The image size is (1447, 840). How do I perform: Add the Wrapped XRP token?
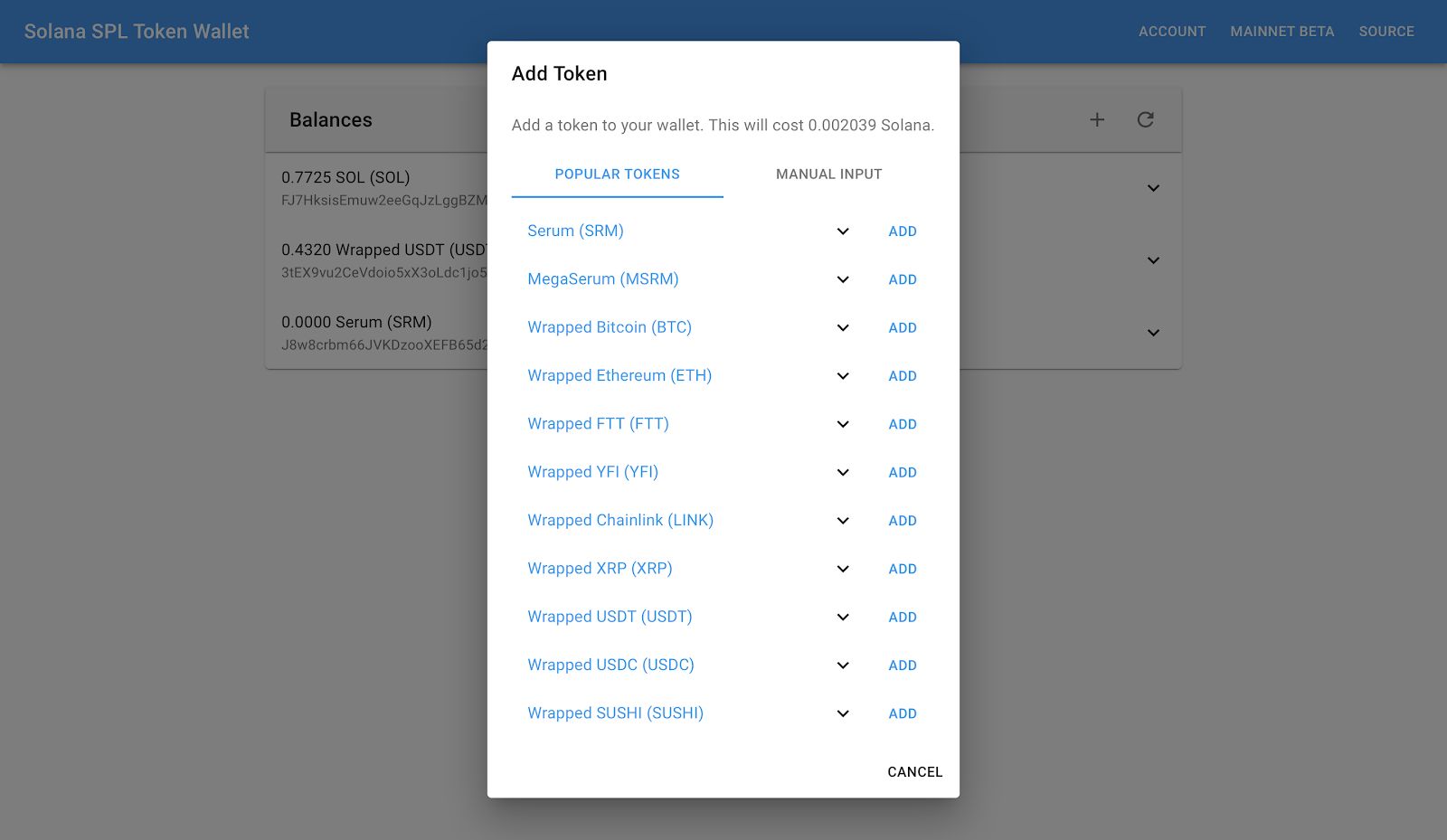pos(902,569)
